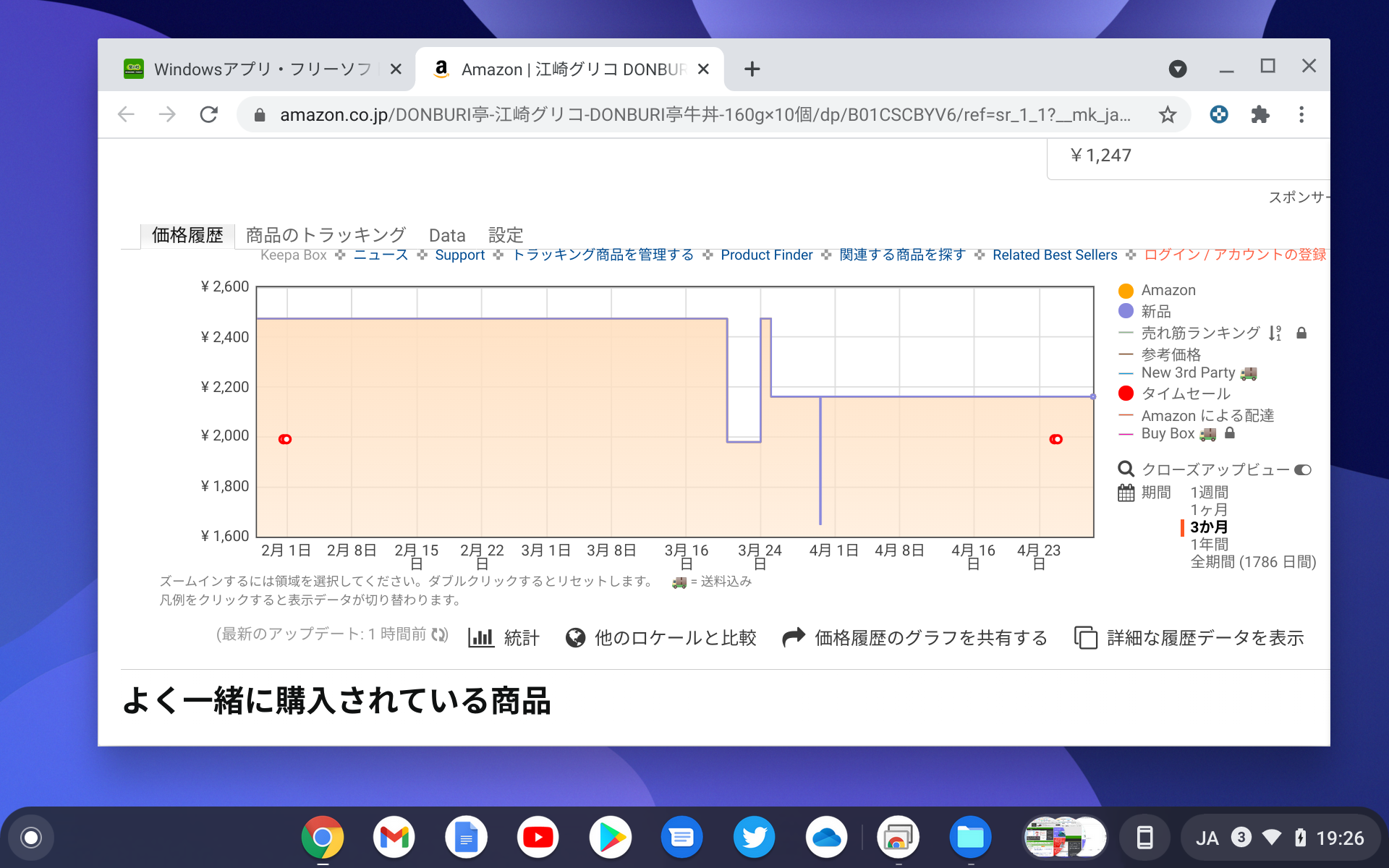Toggle the クローズアップビュー switch

[x=1302, y=469]
